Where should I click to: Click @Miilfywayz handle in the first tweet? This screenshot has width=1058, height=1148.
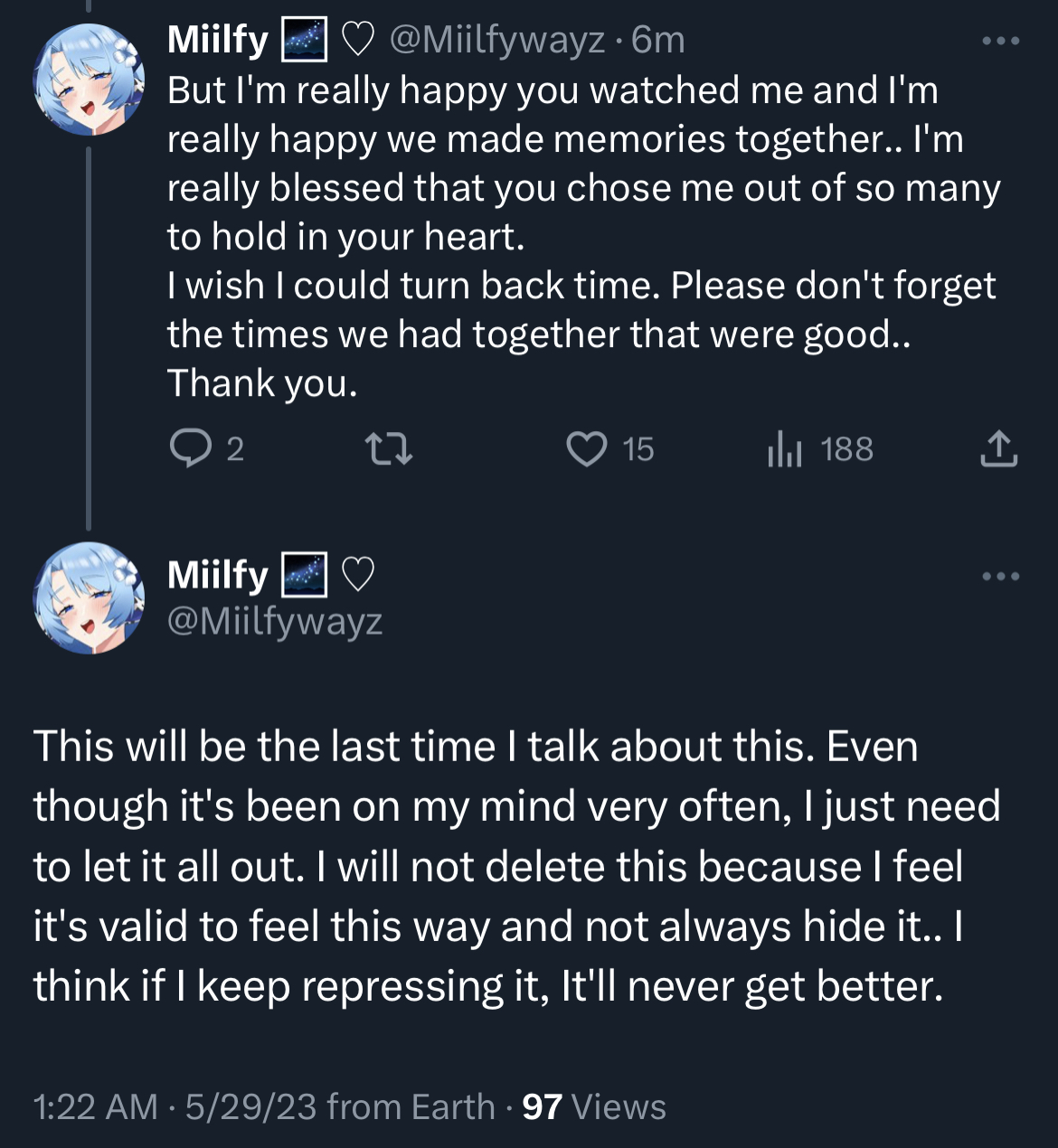(496, 40)
